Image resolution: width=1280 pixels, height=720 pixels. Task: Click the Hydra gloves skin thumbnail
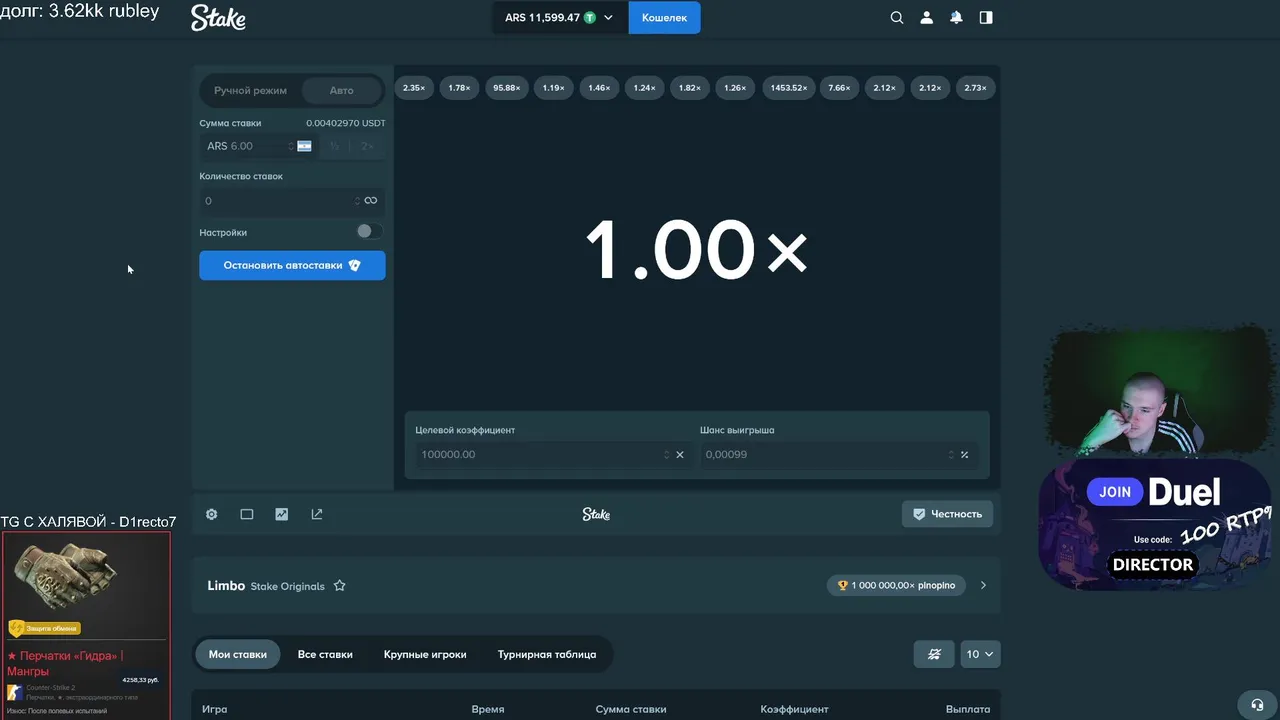(x=68, y=578)
